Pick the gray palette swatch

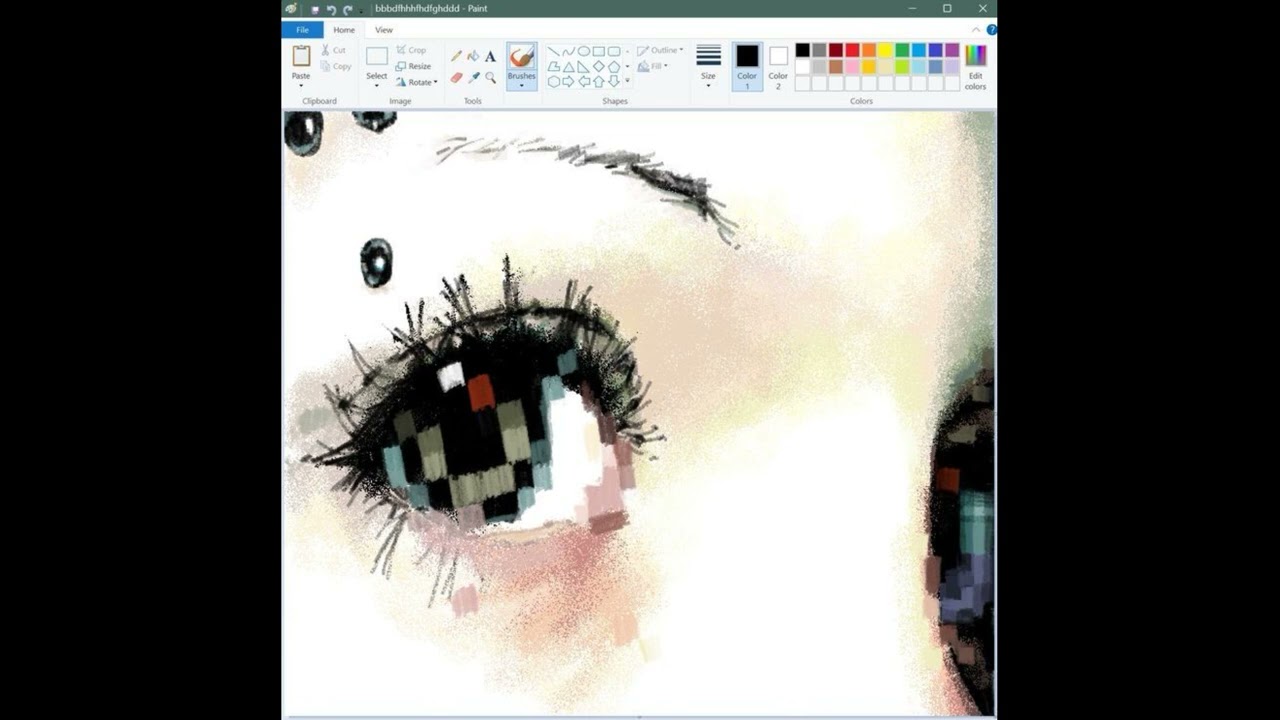(x=819, y=50)
